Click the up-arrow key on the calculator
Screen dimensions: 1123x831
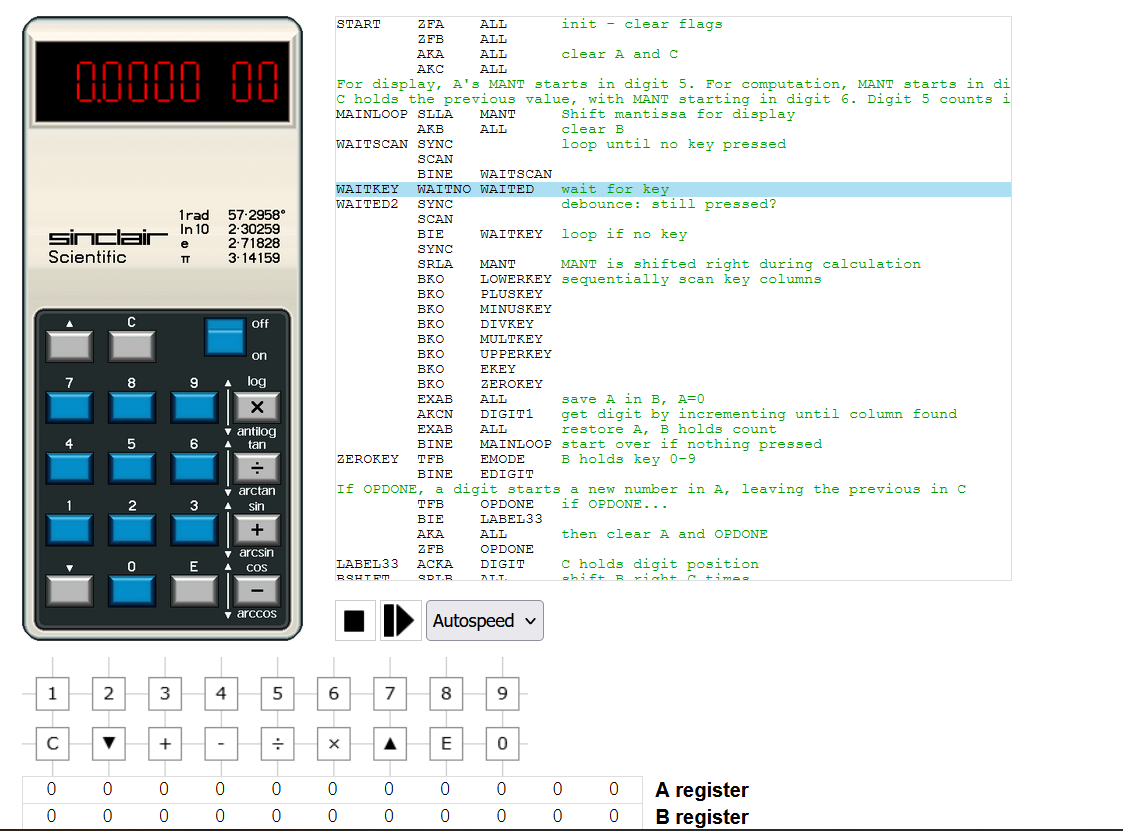pyautogui.click(x=69, y=346)
